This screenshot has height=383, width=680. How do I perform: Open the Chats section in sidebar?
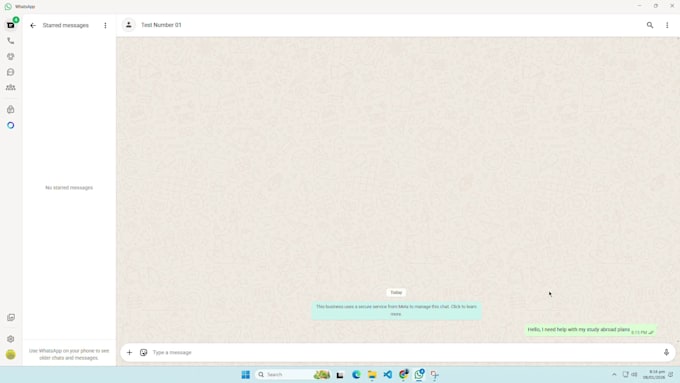pos(10,25)
